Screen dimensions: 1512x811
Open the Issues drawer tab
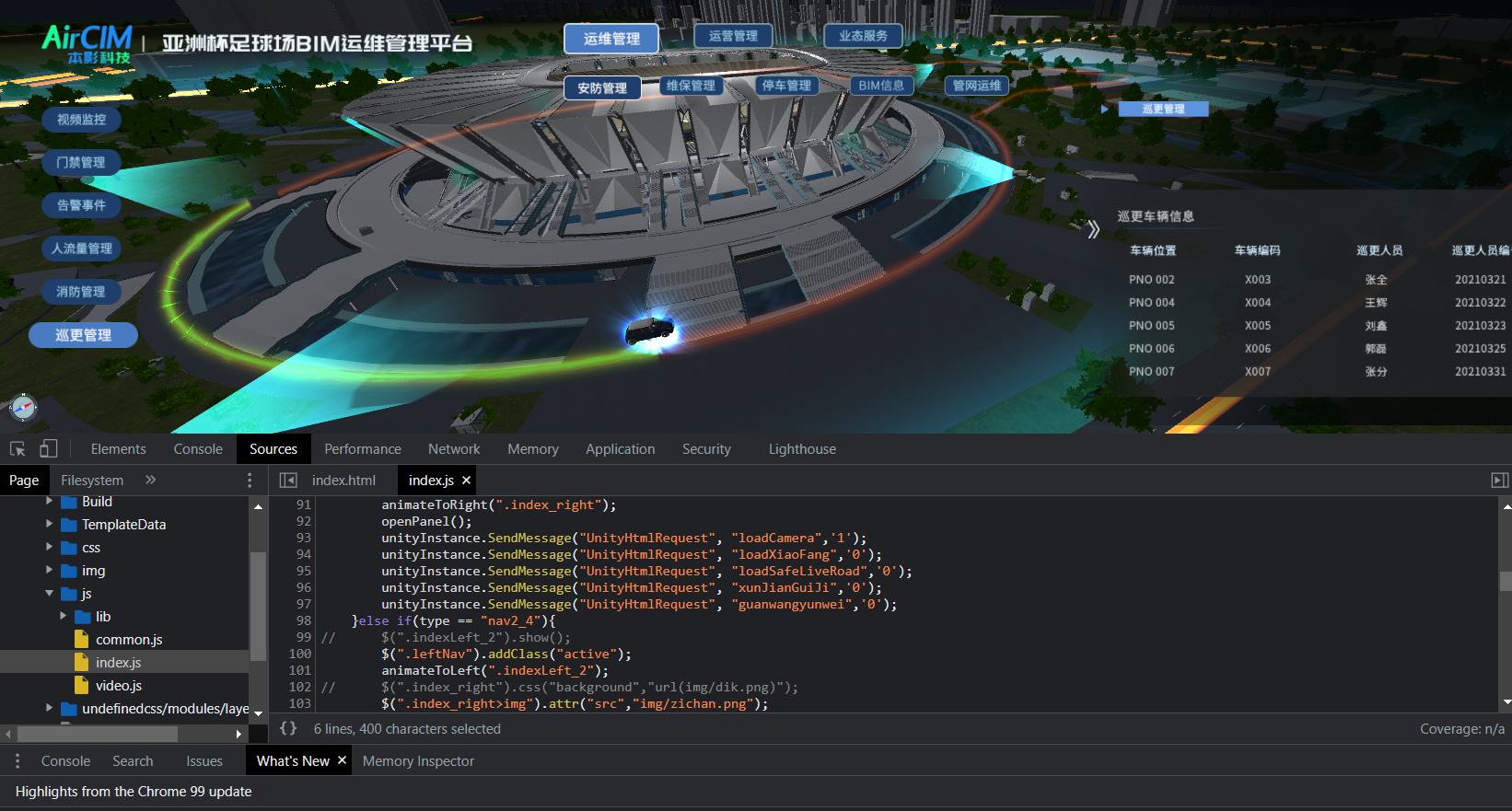tap(204, 761)
